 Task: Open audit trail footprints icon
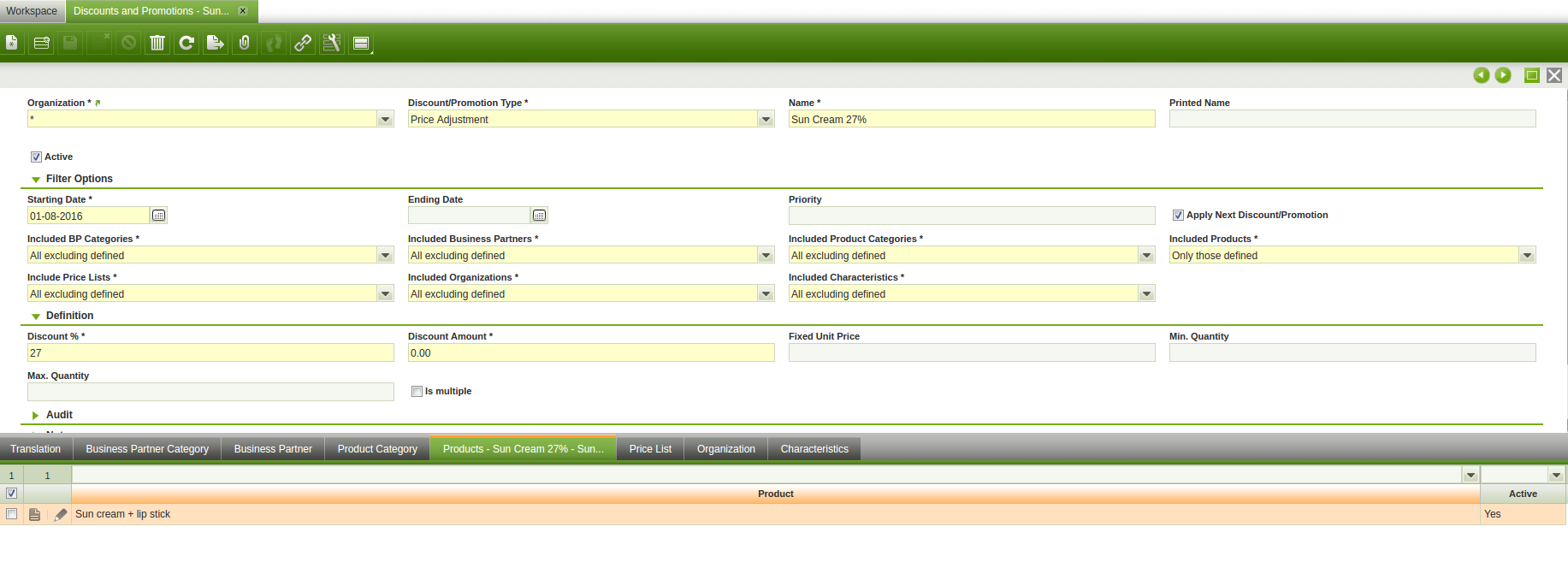(274, 43)
